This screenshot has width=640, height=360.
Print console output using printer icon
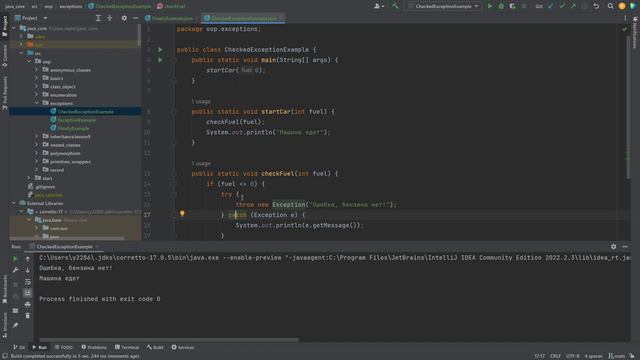click(27, 304)
